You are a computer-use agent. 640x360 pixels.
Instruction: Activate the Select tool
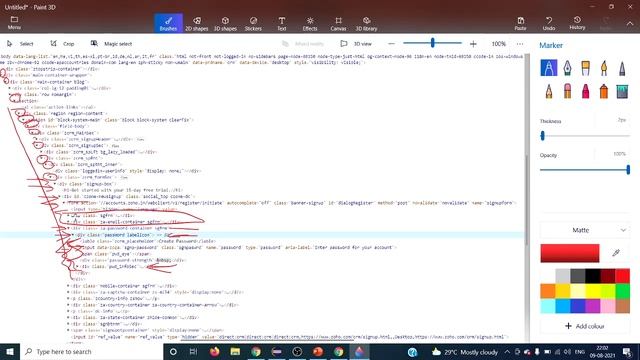(x=20, y=44)
